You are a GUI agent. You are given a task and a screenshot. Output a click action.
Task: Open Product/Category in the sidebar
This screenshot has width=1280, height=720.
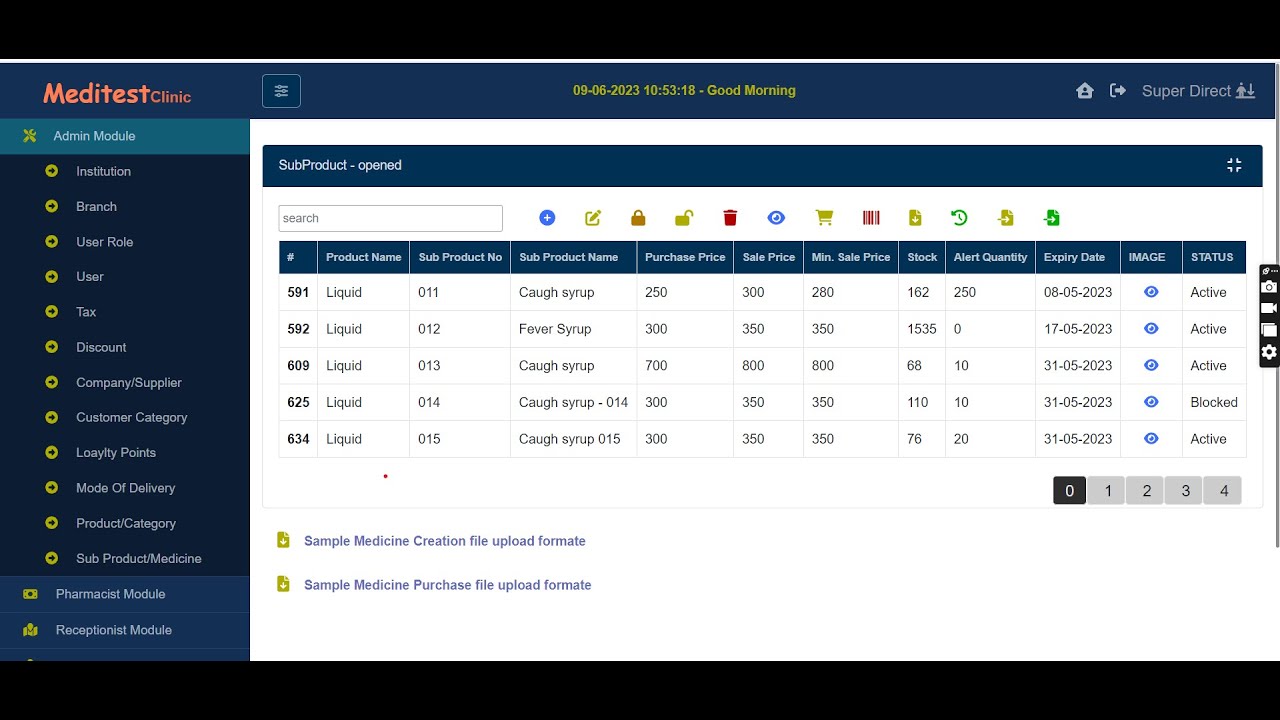pyautogui.click(x=126, y=523)
